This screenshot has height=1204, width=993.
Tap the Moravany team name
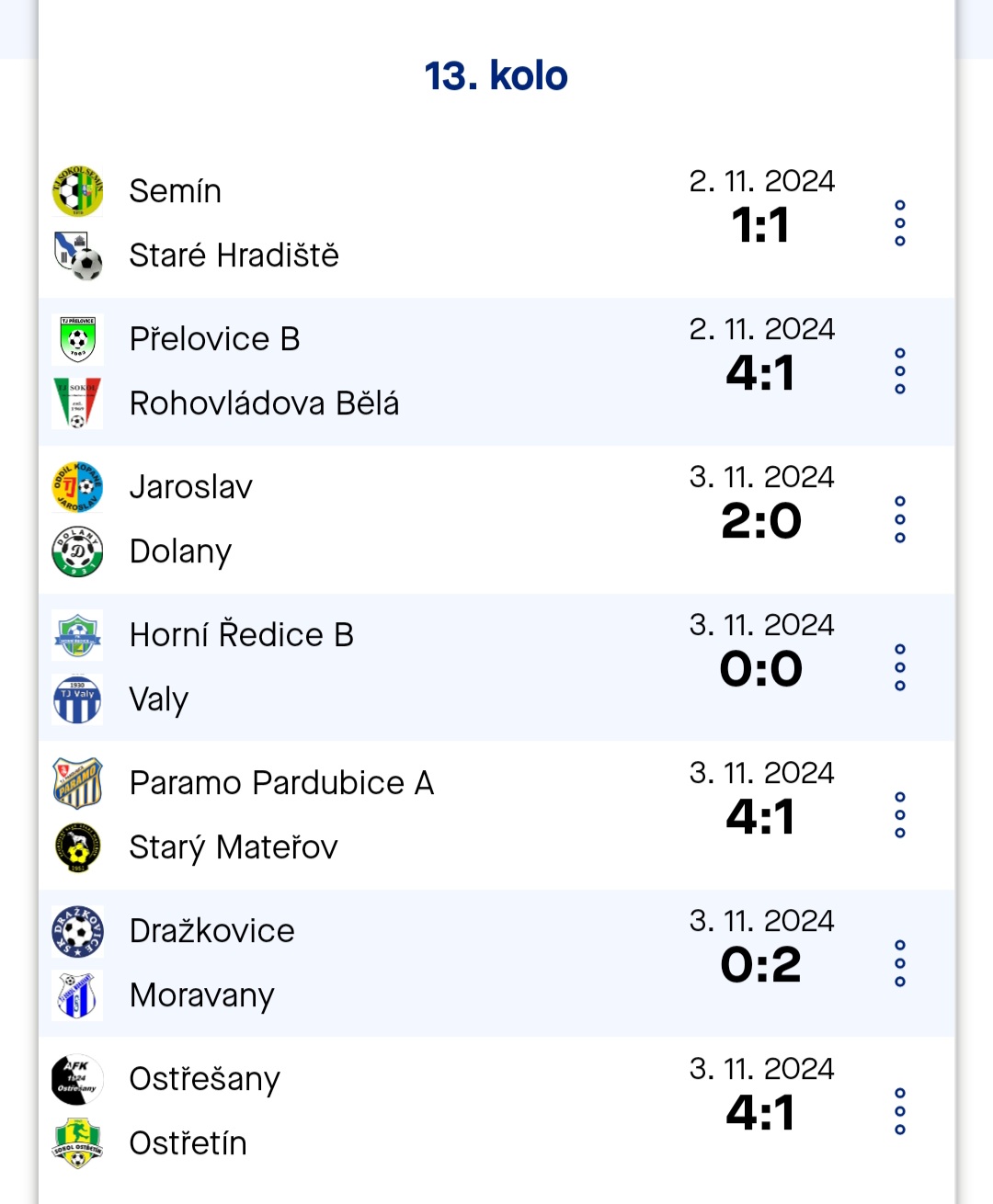202,995
